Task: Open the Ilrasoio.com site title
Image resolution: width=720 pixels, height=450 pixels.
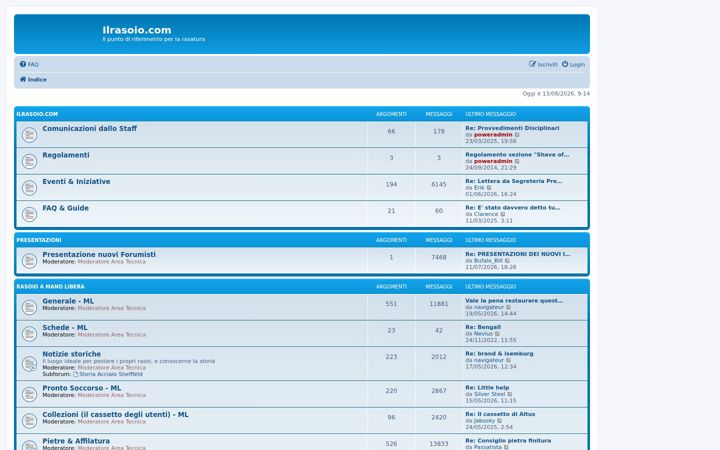Action: pos(137,30)
